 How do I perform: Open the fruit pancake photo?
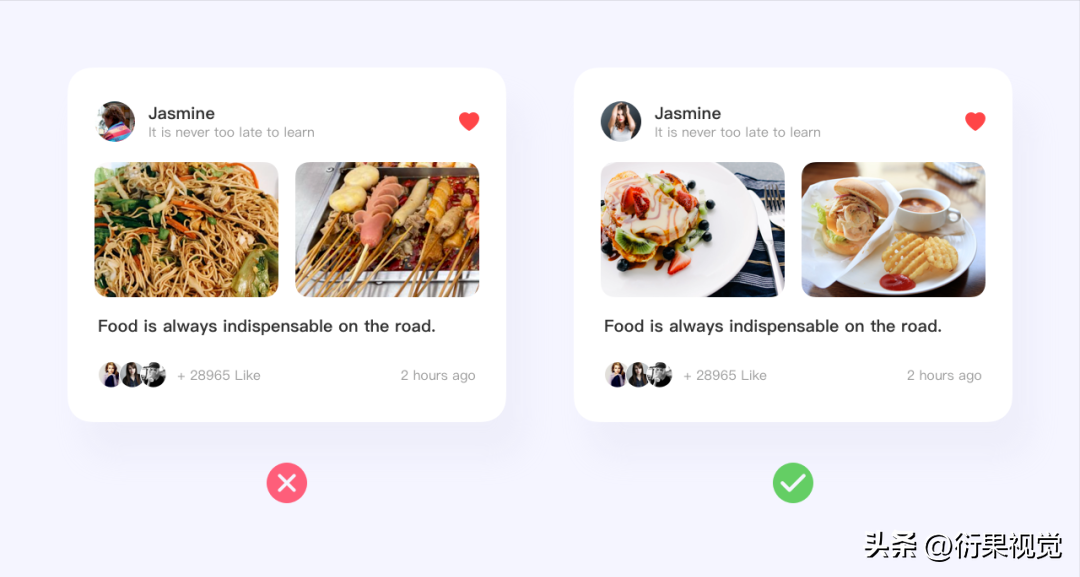click(x=692, y=229)
